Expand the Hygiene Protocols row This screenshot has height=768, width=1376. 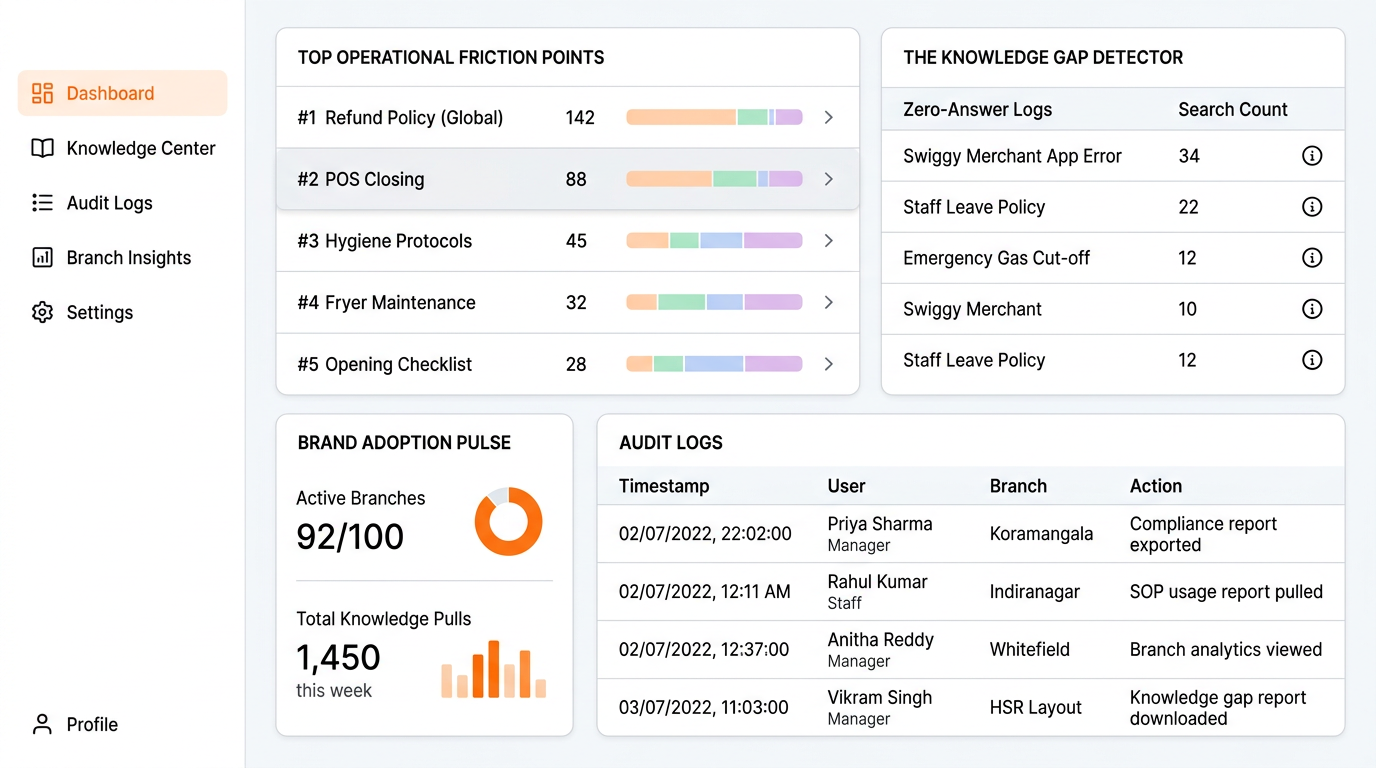point(828,240)
